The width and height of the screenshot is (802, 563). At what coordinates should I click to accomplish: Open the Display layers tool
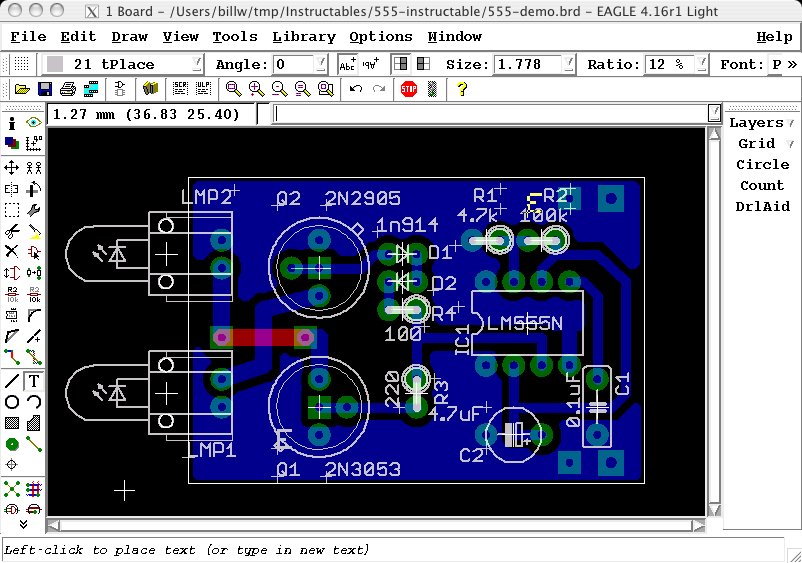[x=12, y=144]
